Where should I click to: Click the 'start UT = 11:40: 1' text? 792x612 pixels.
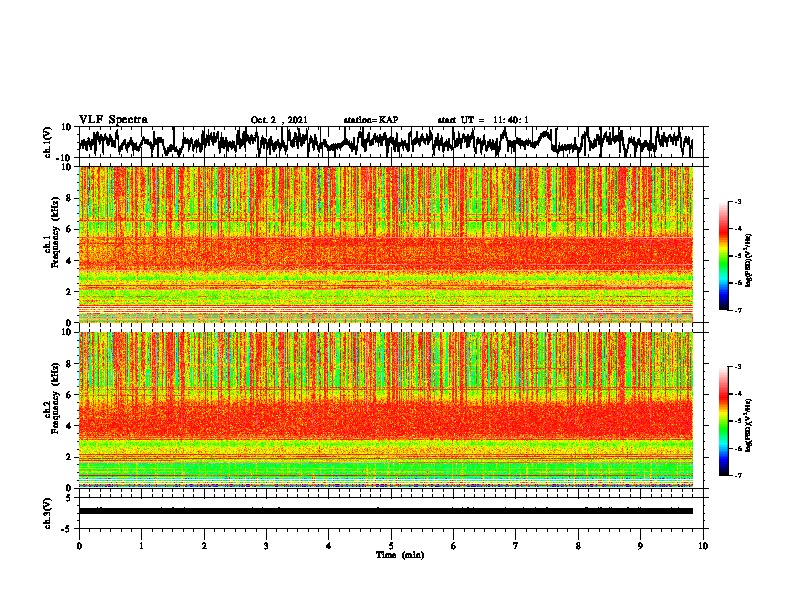click(x=483, y=120)
